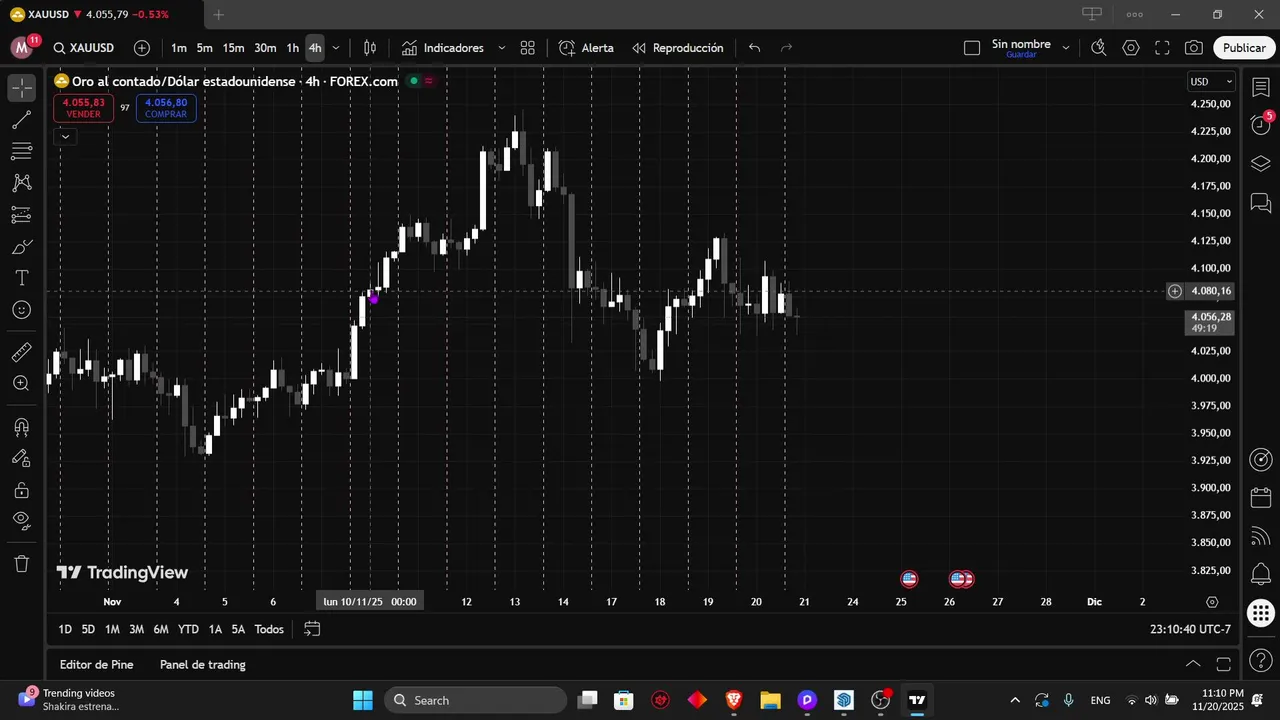This screenshot has width=1280, height=720.
Task: Select the trend line drawing tool
Action: pos(21,120)
